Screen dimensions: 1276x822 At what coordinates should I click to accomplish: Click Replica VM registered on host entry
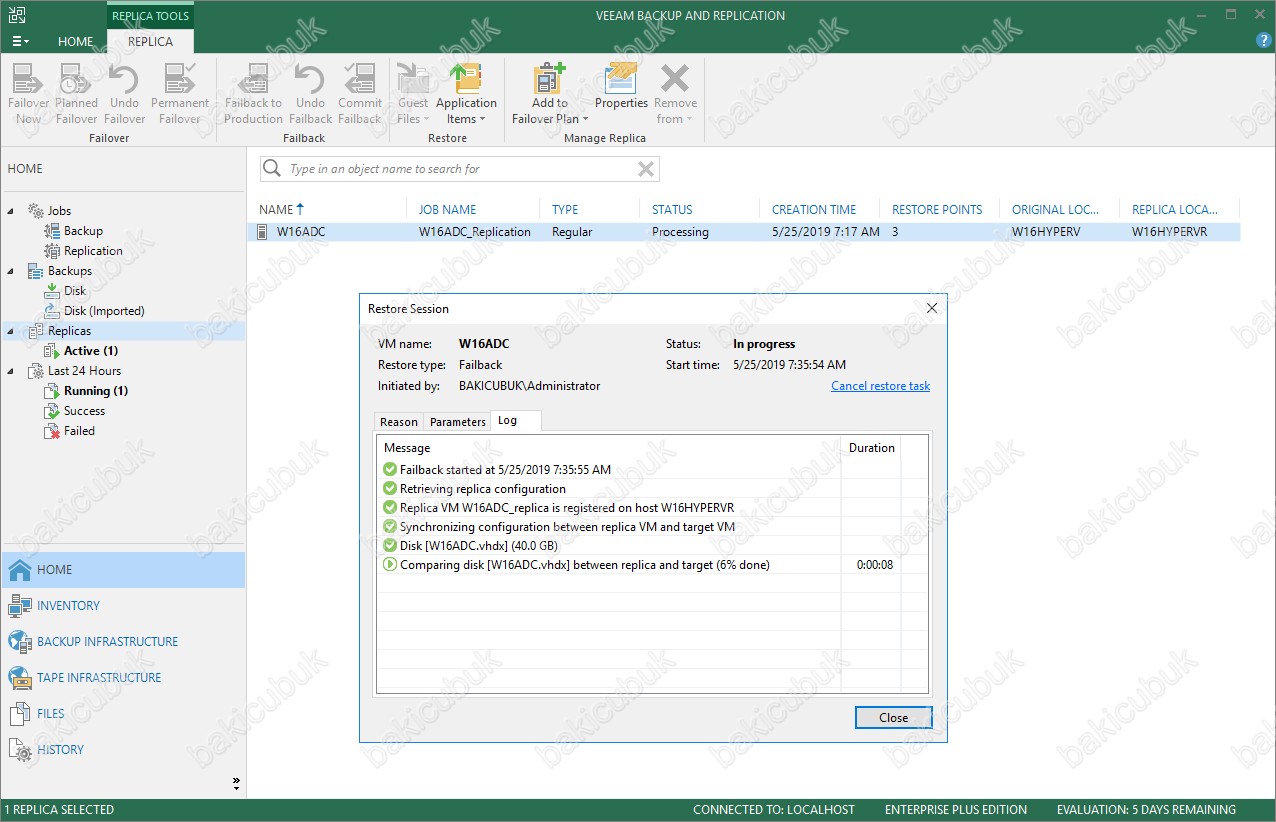(567, 508)
